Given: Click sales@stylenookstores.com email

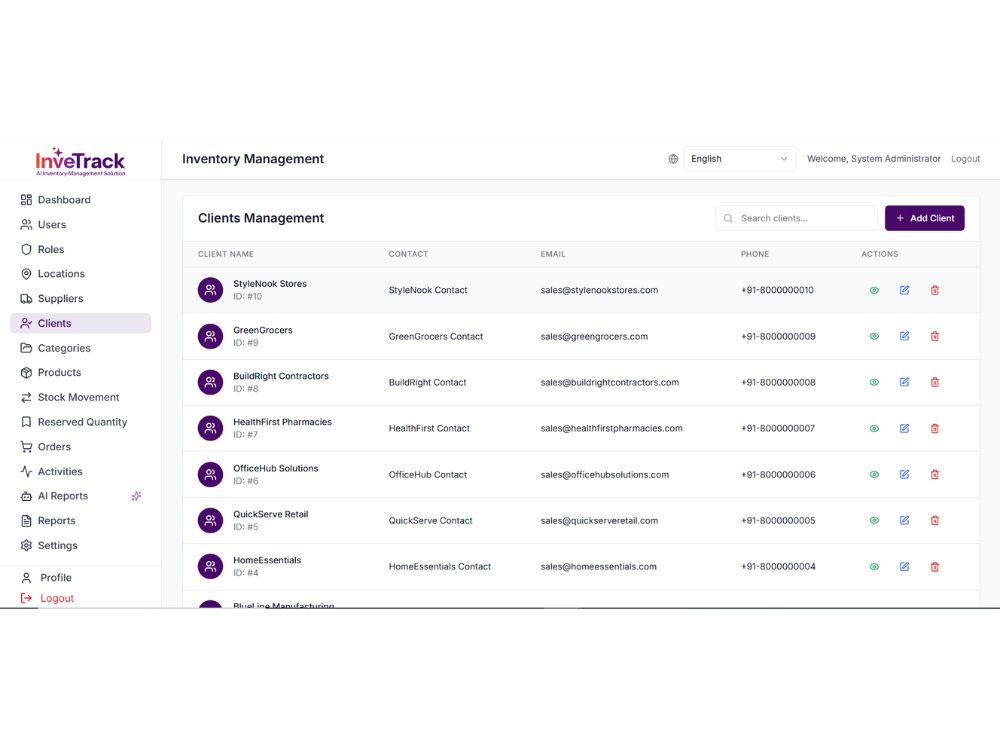Looking at the screenshot, I should (599, 290).
